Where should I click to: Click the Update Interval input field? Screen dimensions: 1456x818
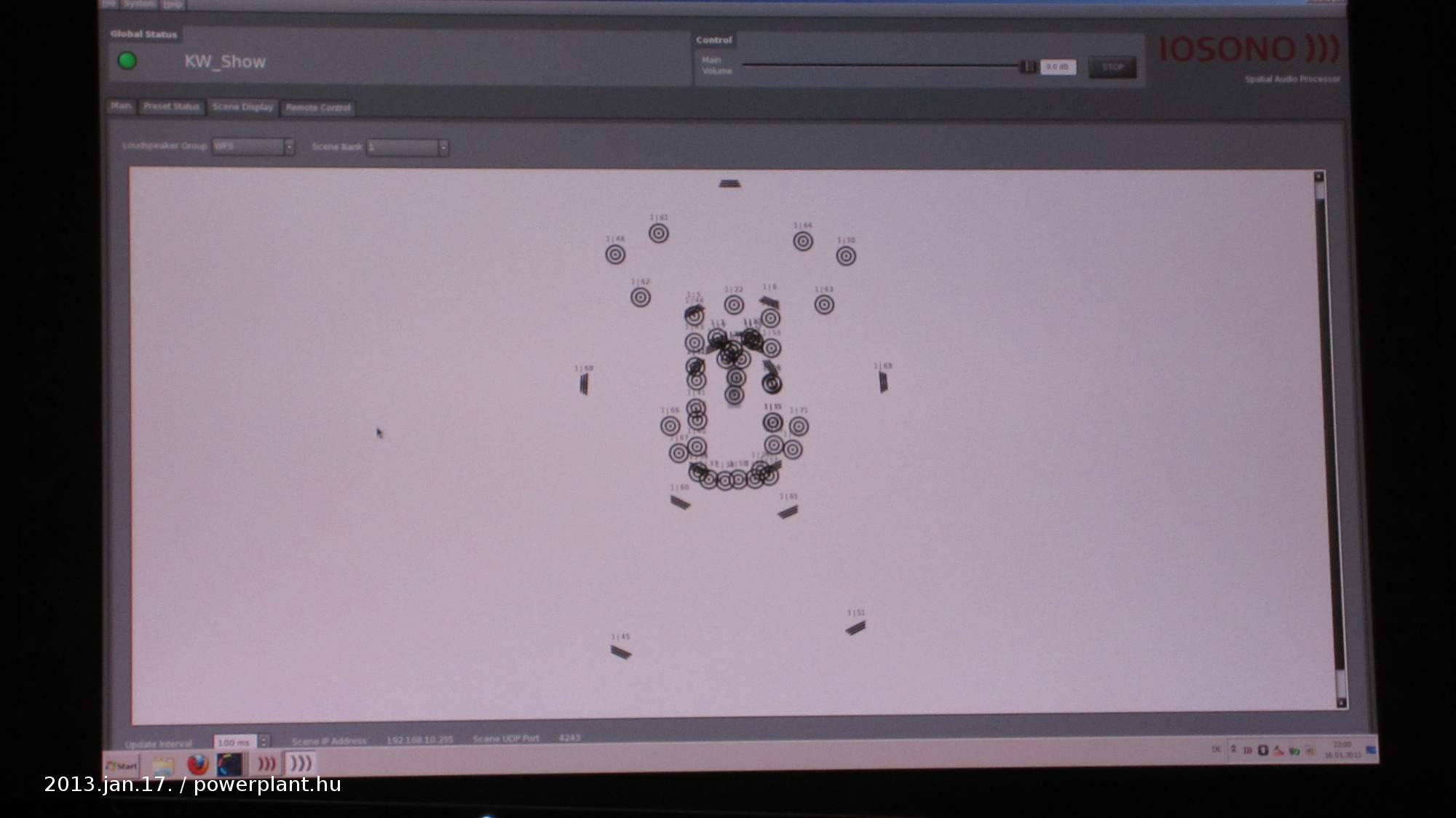(234, 742)
